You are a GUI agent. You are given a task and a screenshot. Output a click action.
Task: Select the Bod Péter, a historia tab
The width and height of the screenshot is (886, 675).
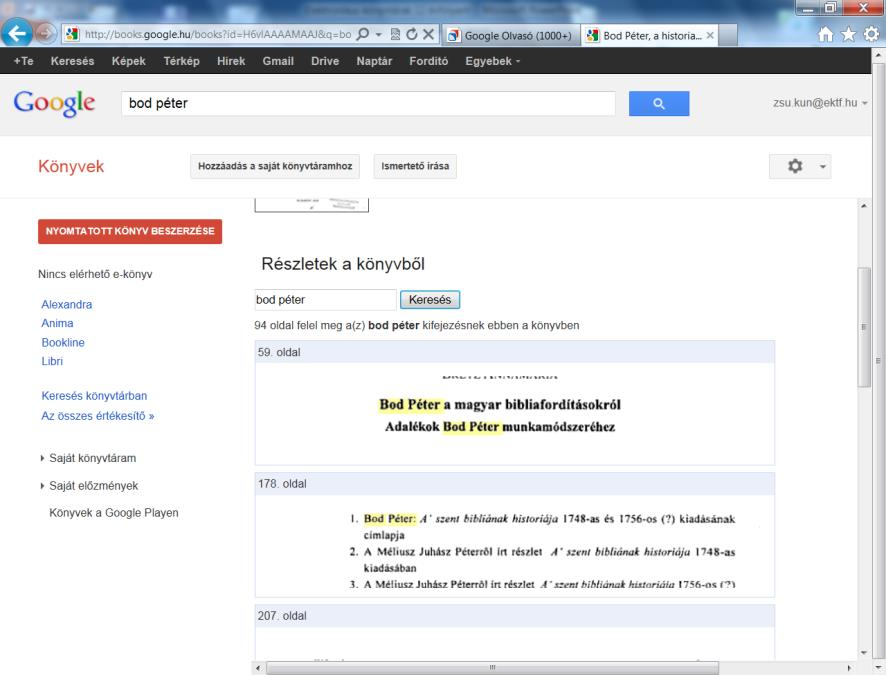pos(650,36)
